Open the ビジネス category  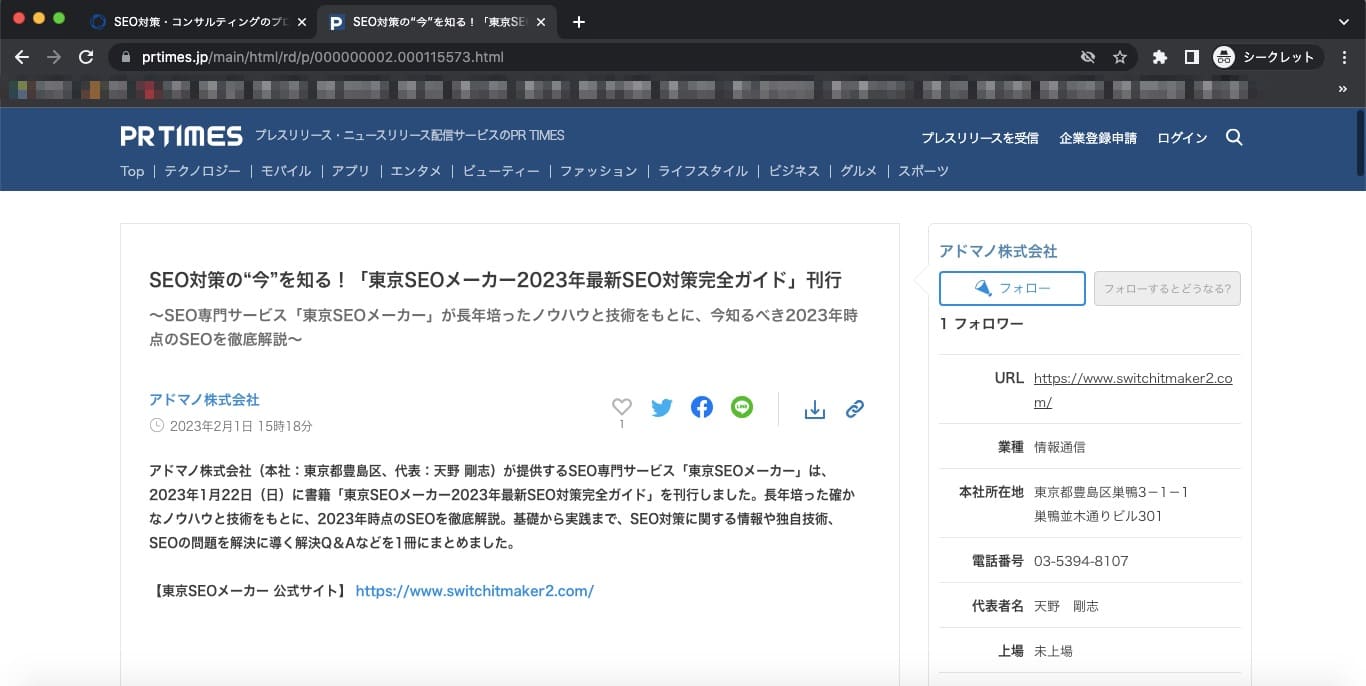click(x=794, y=171)
